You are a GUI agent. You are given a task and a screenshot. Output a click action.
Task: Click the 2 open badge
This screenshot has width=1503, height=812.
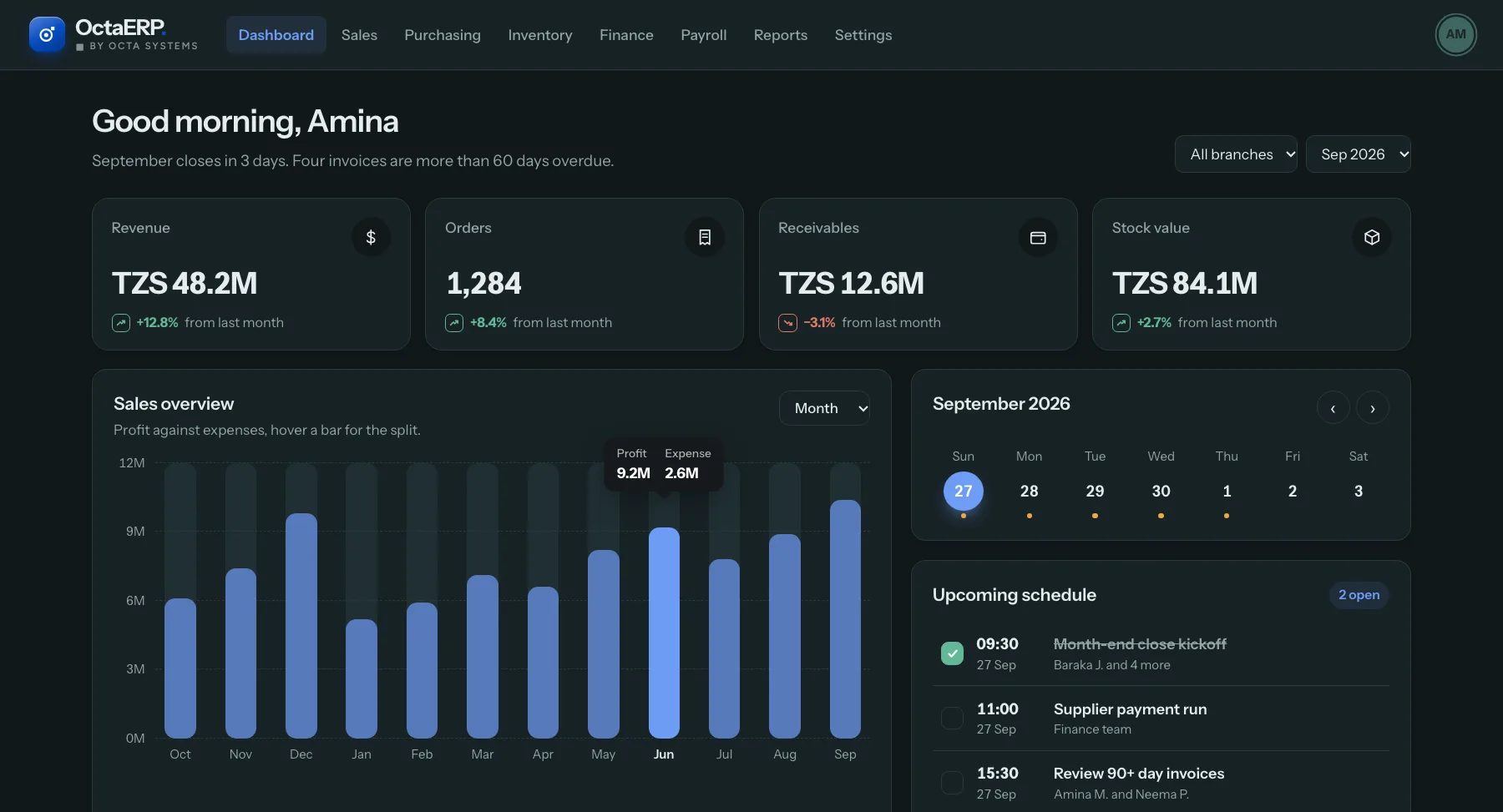(x=1359, y=595)
